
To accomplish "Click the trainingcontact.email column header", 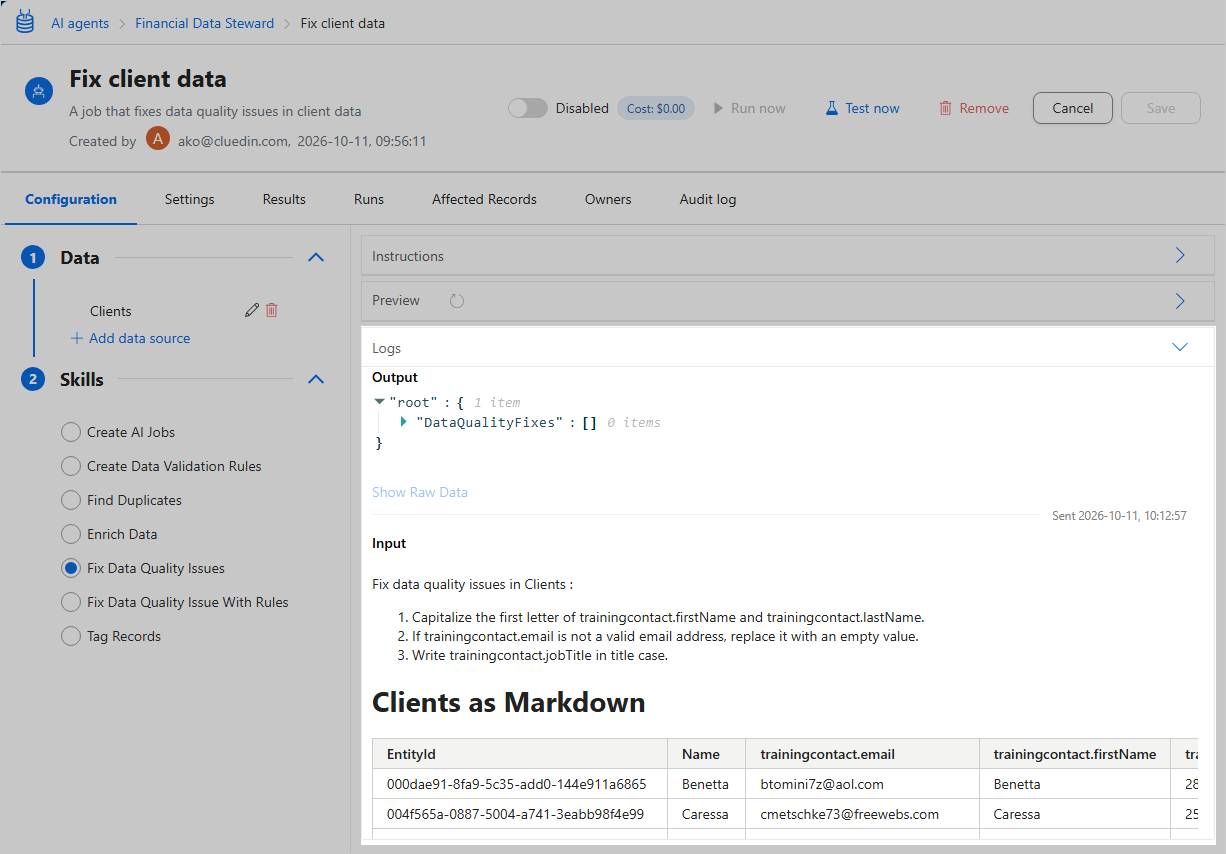I will [863, 754].
